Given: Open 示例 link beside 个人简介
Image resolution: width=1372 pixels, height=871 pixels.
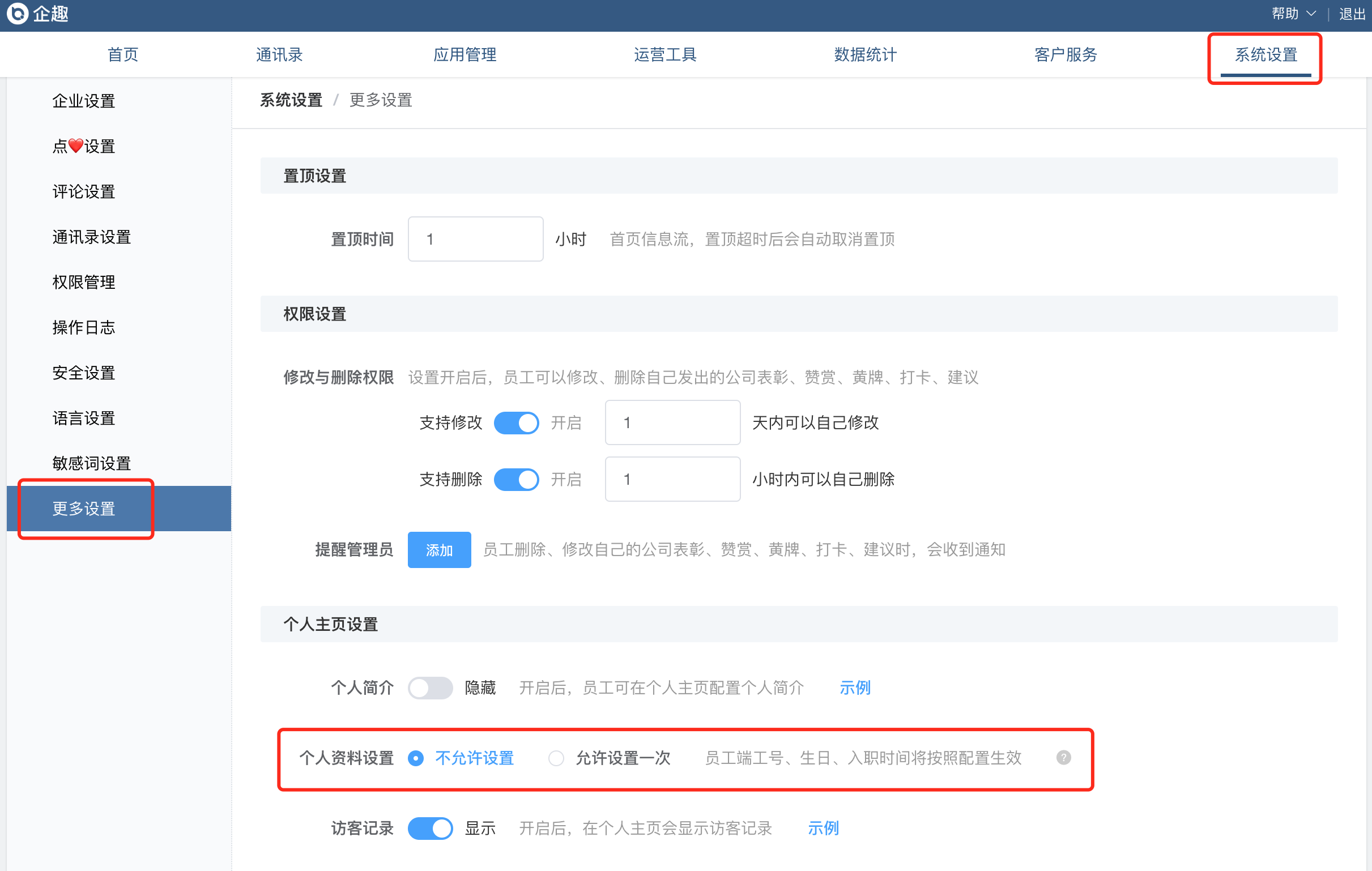Looking at the screenshot, I should [855, 688].
